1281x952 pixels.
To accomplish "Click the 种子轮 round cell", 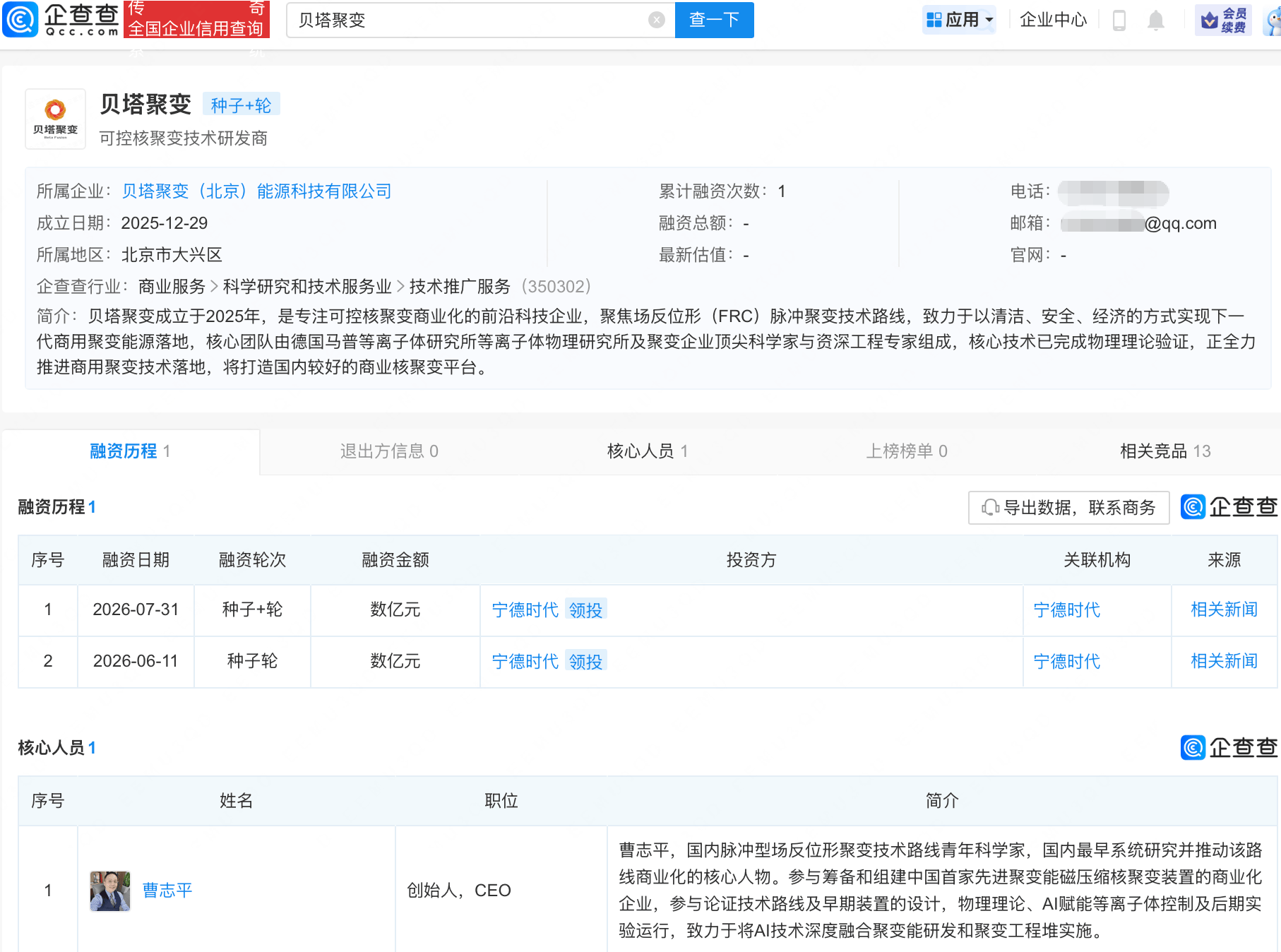I will (252, 661).
